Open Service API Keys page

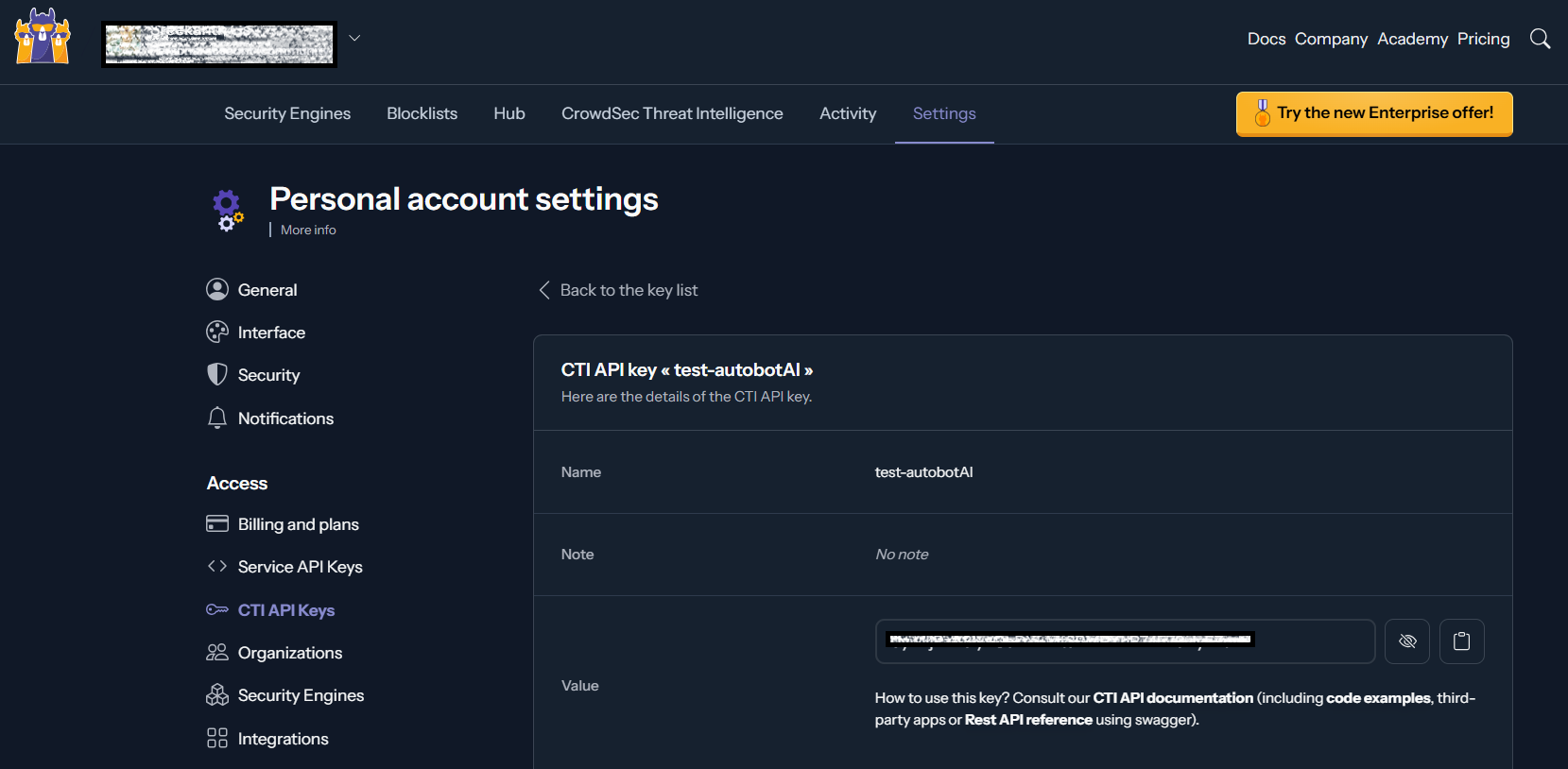(301, 567)
